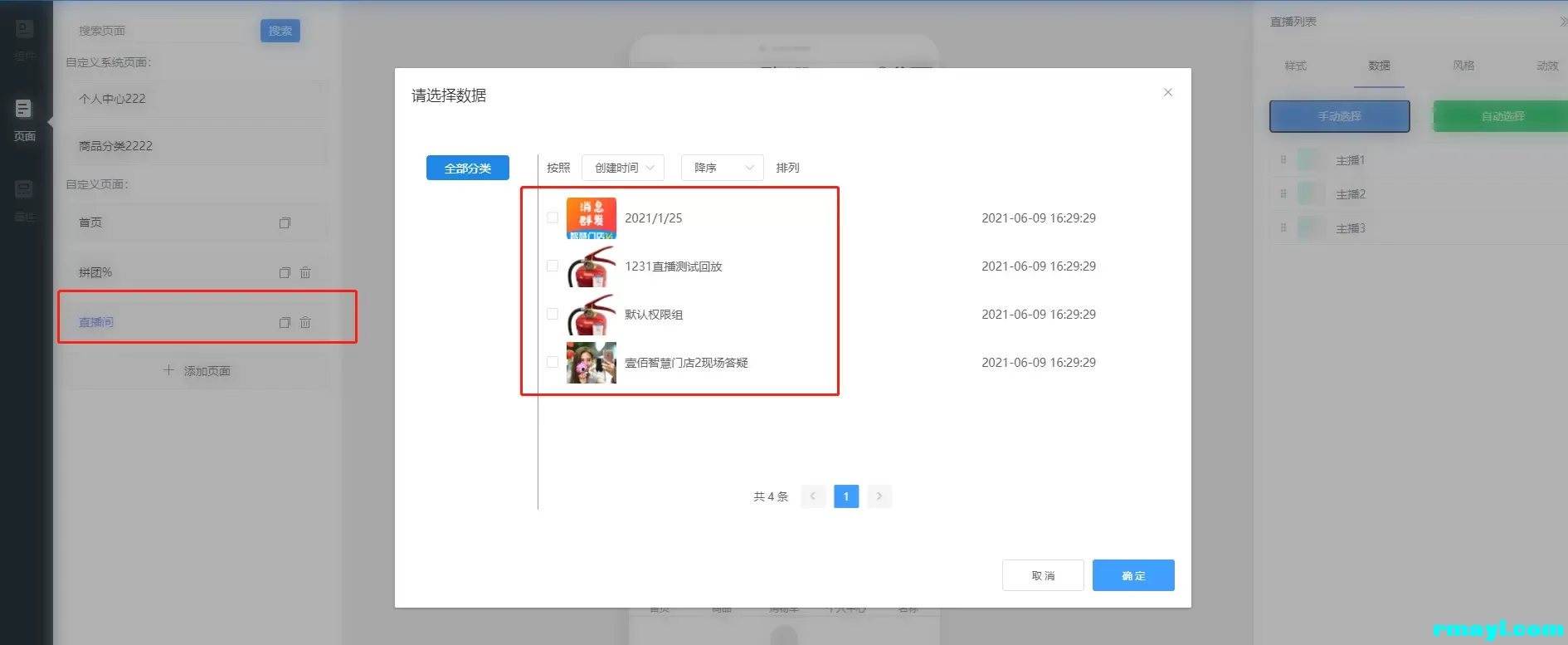Switch to the 样式 tab
1568x645 pixels.
1296,66
